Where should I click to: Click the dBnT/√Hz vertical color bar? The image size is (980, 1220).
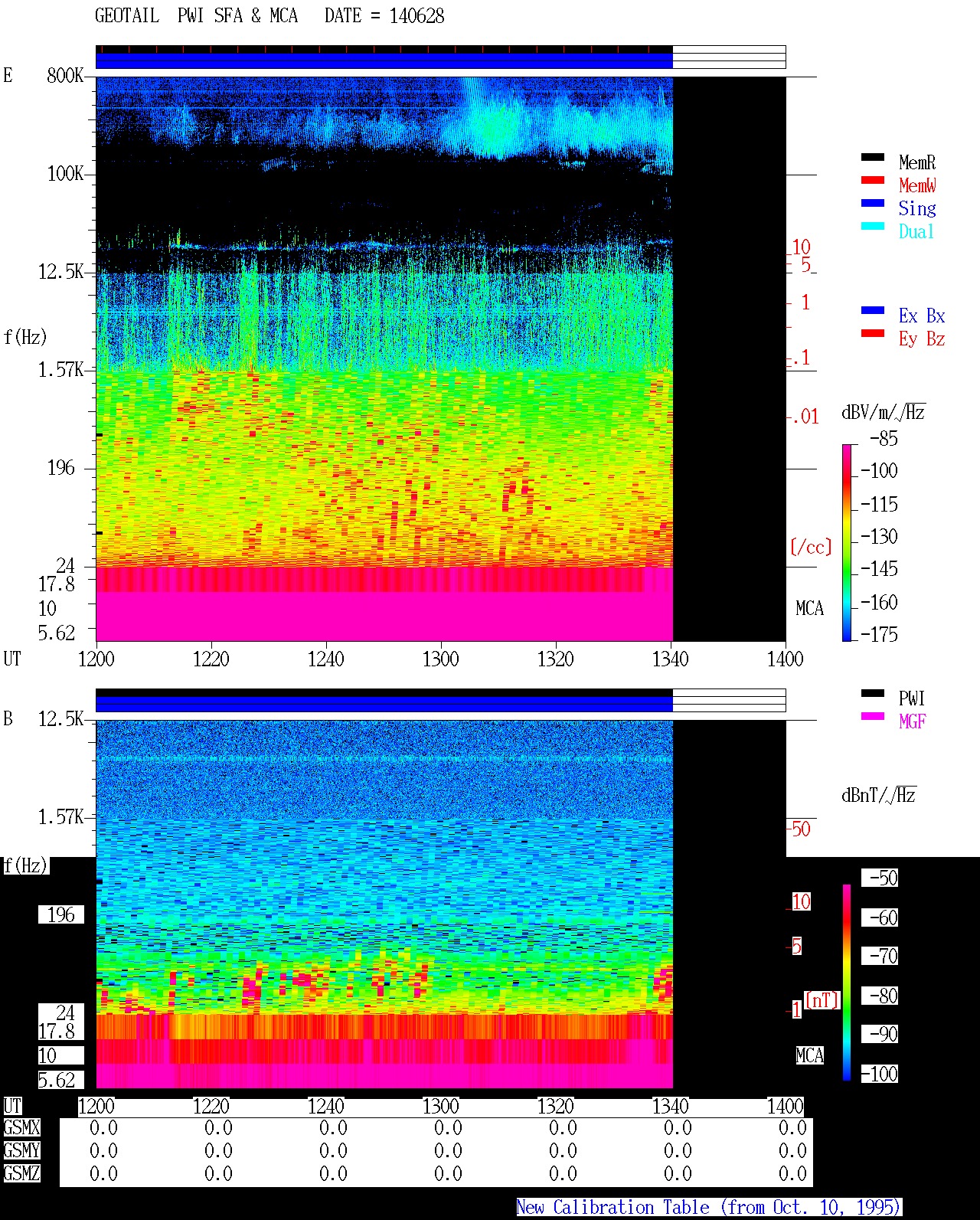click(847, 983)
